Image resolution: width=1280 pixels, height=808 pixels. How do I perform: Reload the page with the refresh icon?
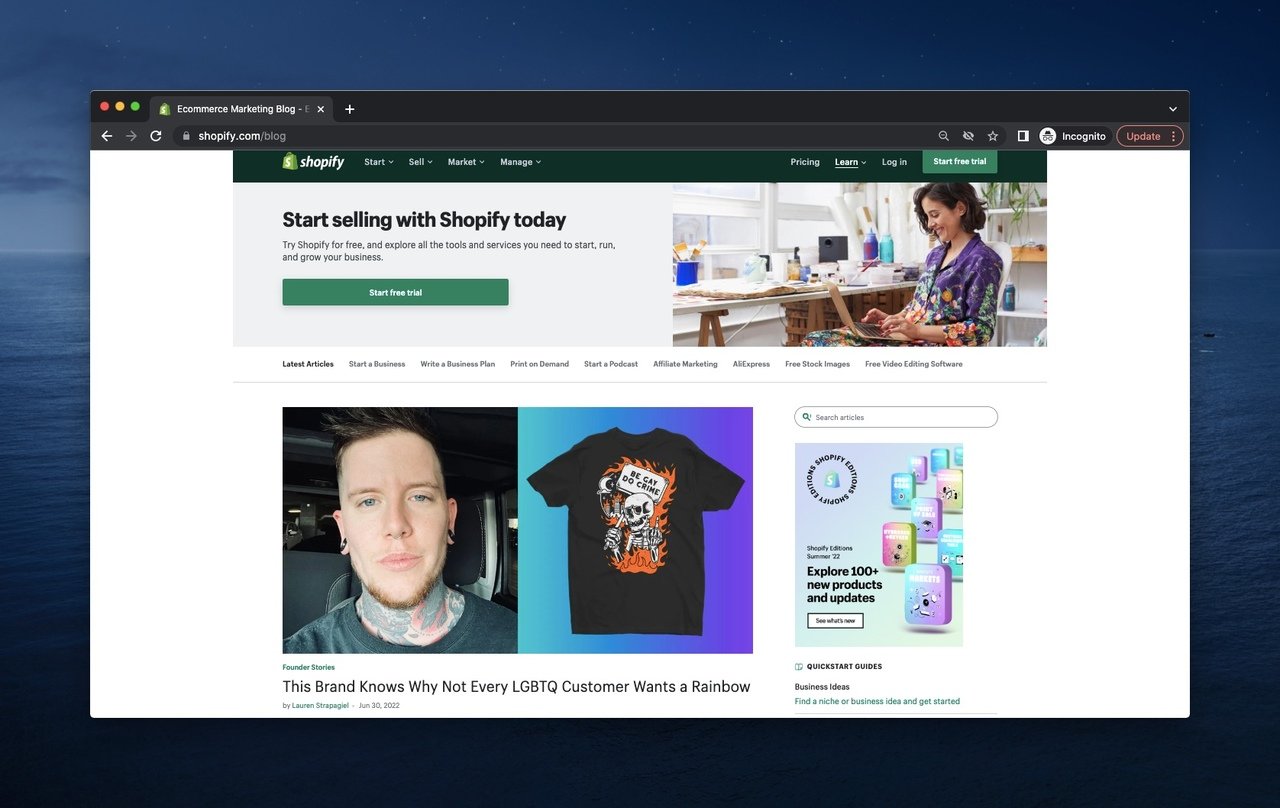click(156, 136)
